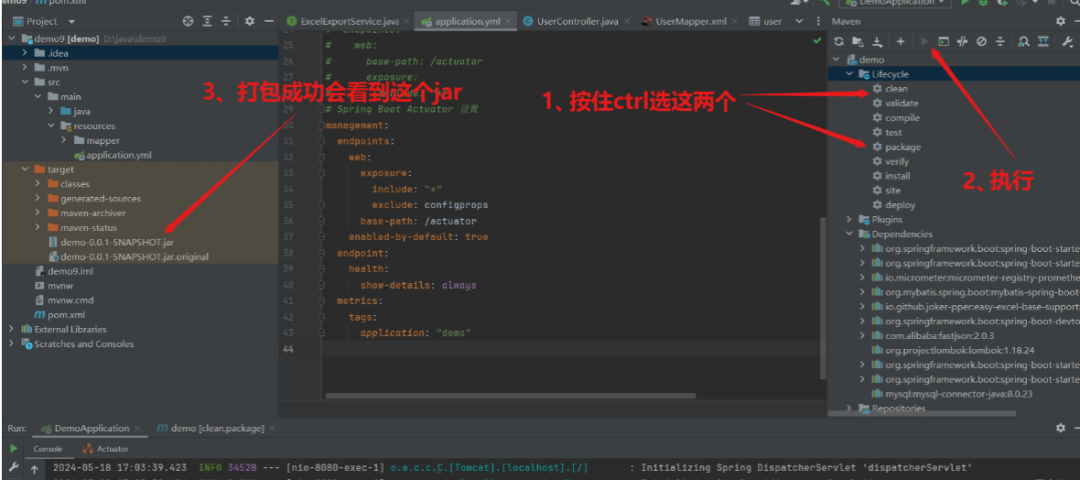
Task: Expand the Plugins node in Maven
Action: tap(849, 220)
